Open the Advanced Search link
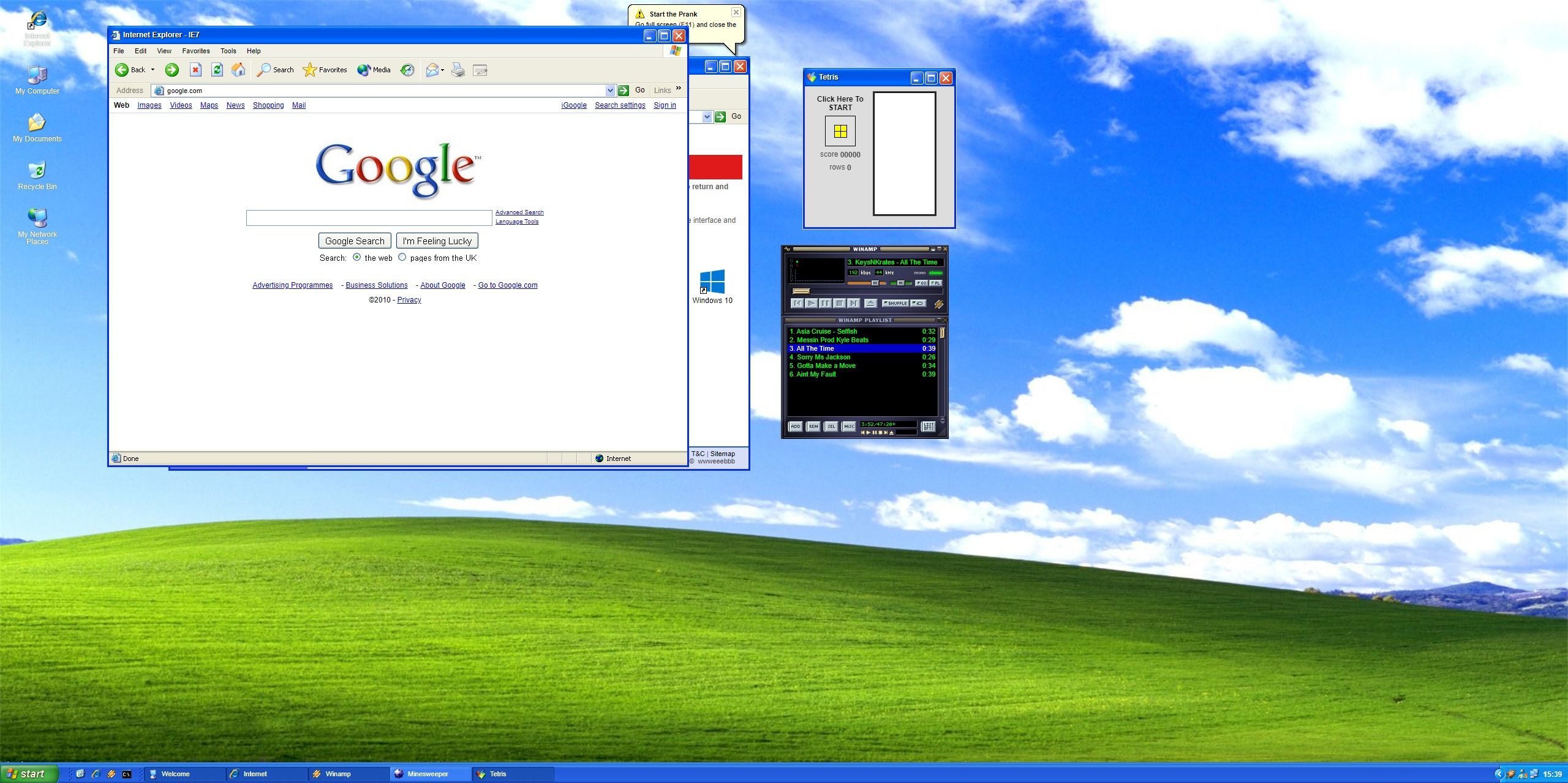Viewport: 1568px width, 783px height. (x=519, y=212)
